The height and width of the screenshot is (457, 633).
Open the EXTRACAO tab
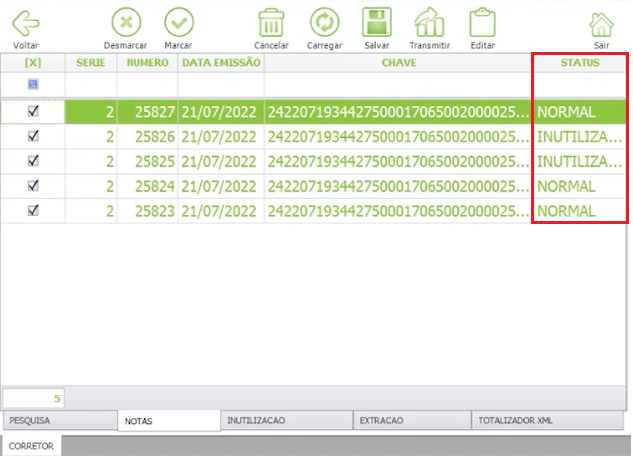(412, 420)
